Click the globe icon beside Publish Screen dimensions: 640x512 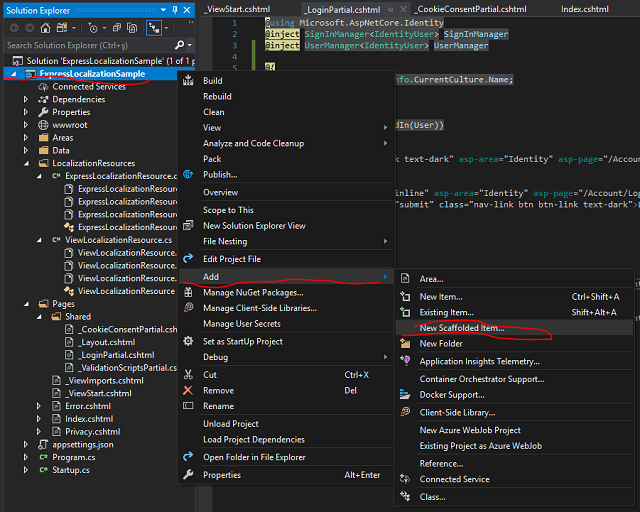pos(188,174)
